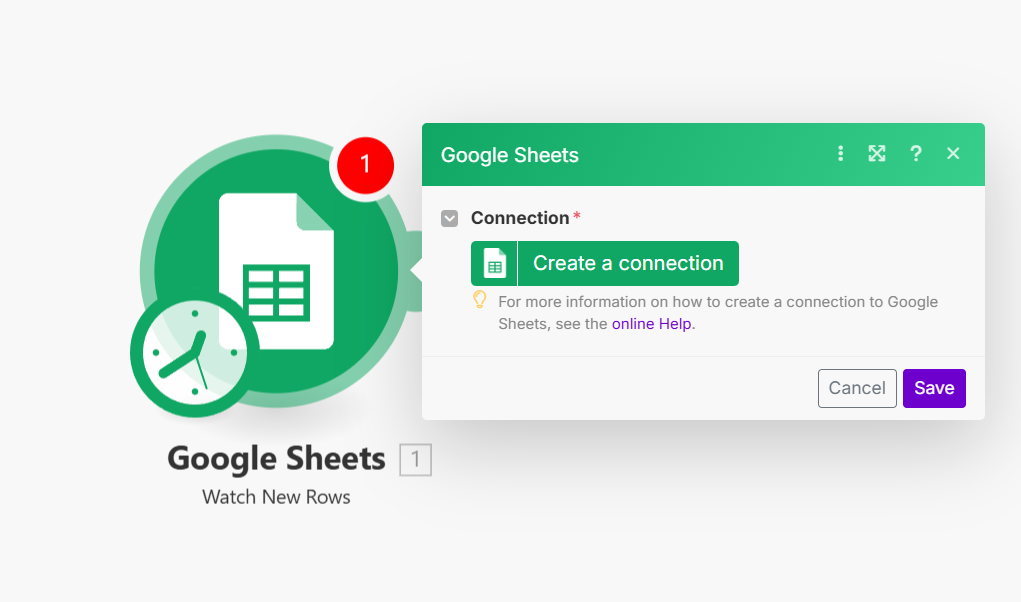Cancel the Google Sheets configuration

pyautogui.click(x=857, y=389)
